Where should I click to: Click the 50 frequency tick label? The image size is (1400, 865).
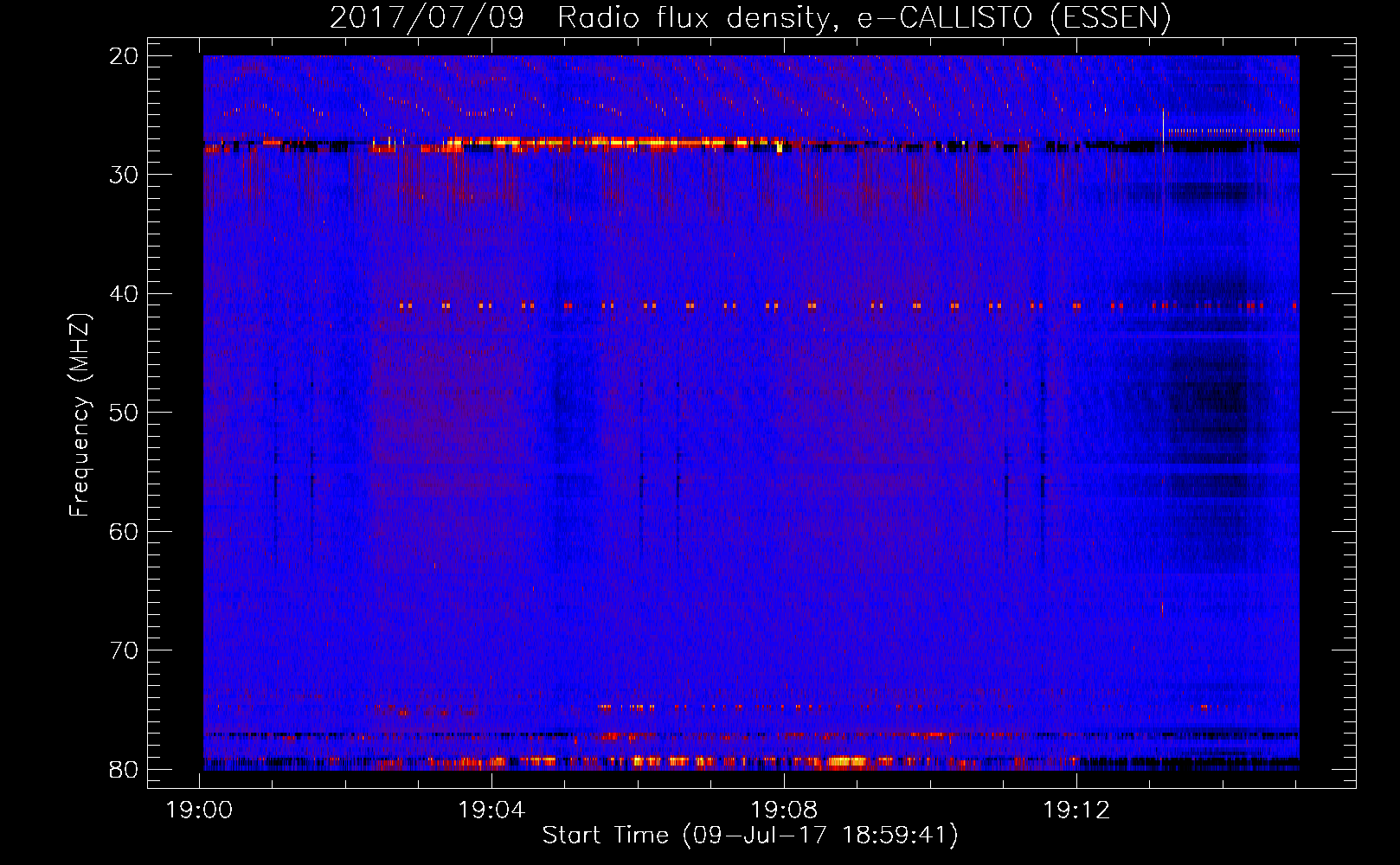pos(125,413)
